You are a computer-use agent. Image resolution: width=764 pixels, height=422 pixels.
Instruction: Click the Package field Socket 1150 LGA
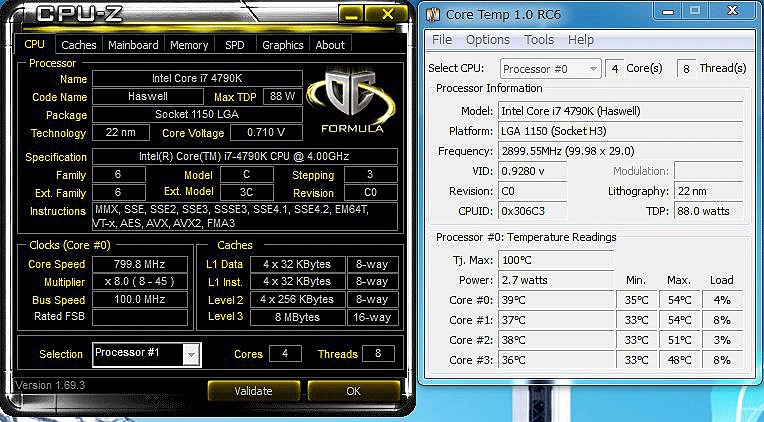(197, 115)
